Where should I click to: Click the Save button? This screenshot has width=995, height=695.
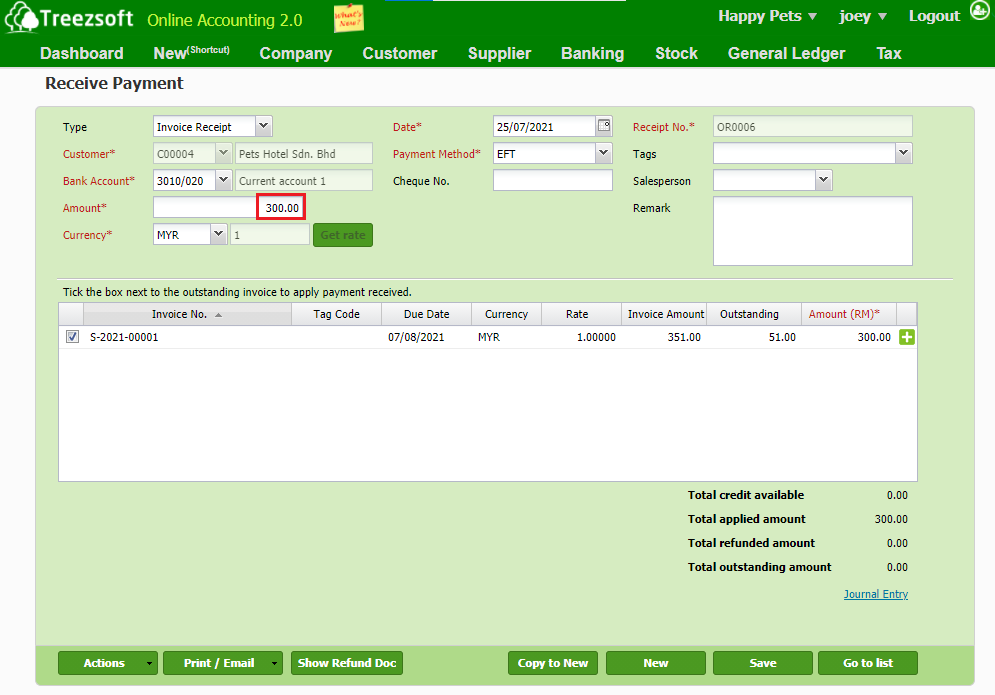[x=762, y=663]
